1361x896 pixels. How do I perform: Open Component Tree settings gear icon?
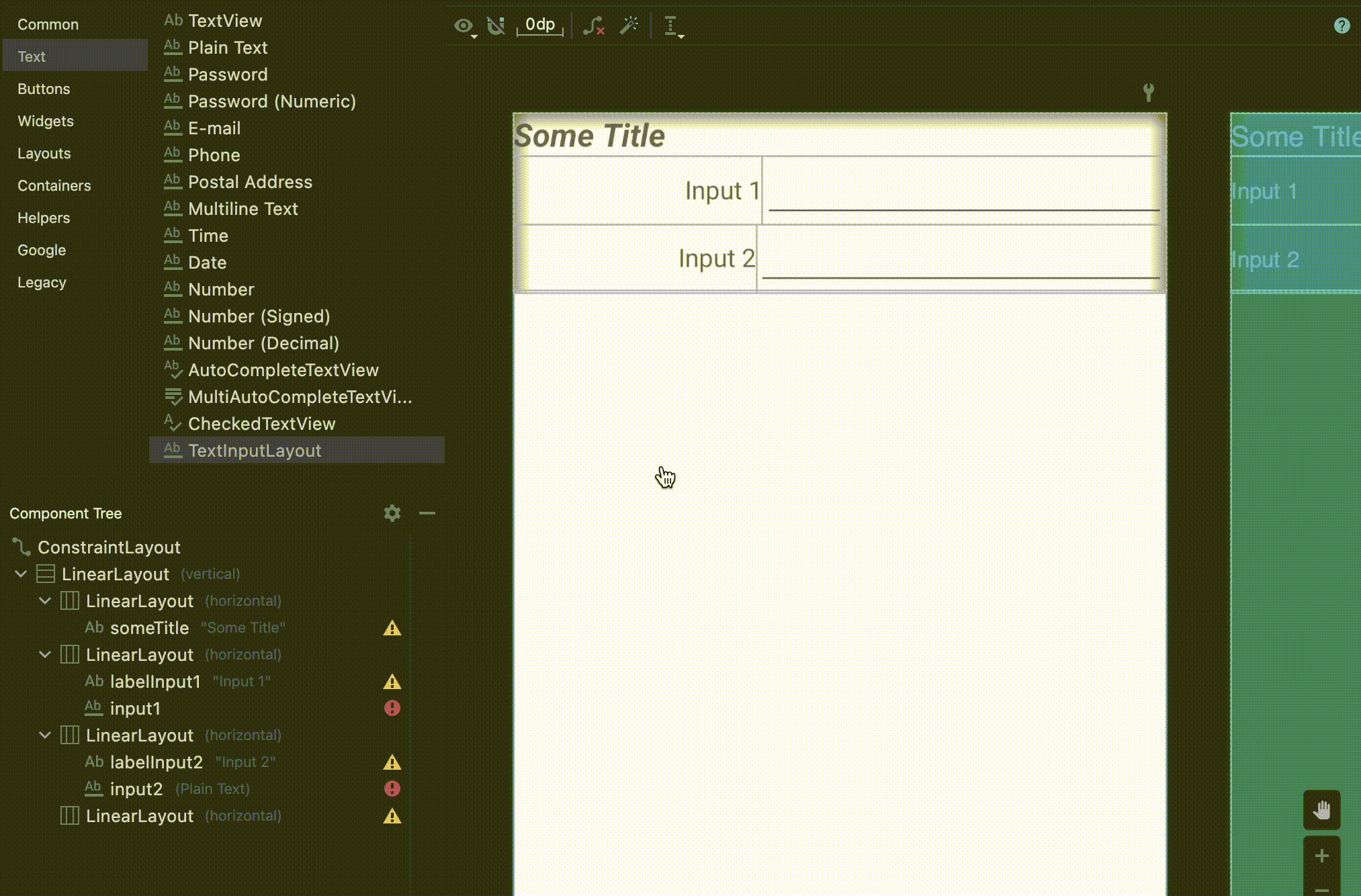pos(392,513)
